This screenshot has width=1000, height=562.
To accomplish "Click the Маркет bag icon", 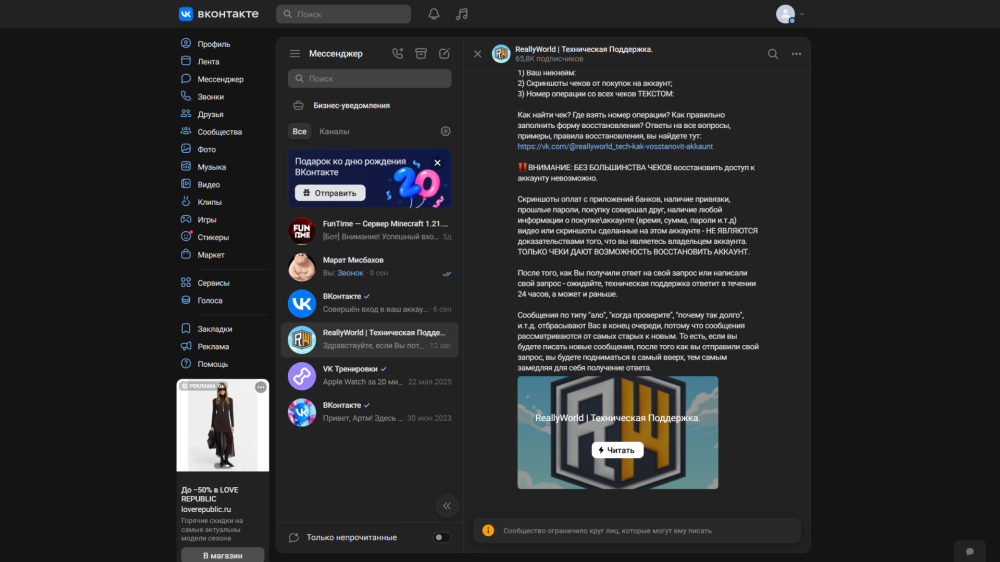I will [x=186, y=254].
